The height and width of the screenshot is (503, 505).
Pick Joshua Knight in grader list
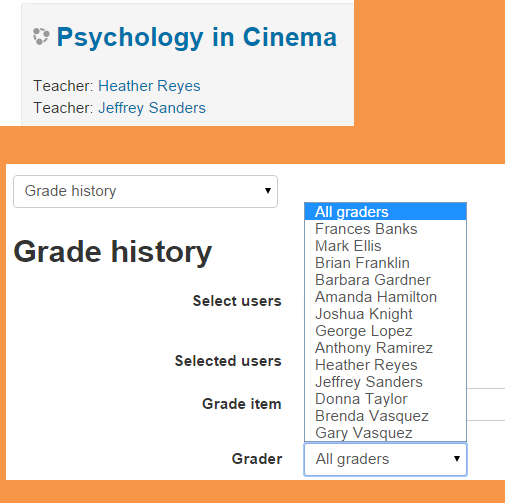[385, 314]
